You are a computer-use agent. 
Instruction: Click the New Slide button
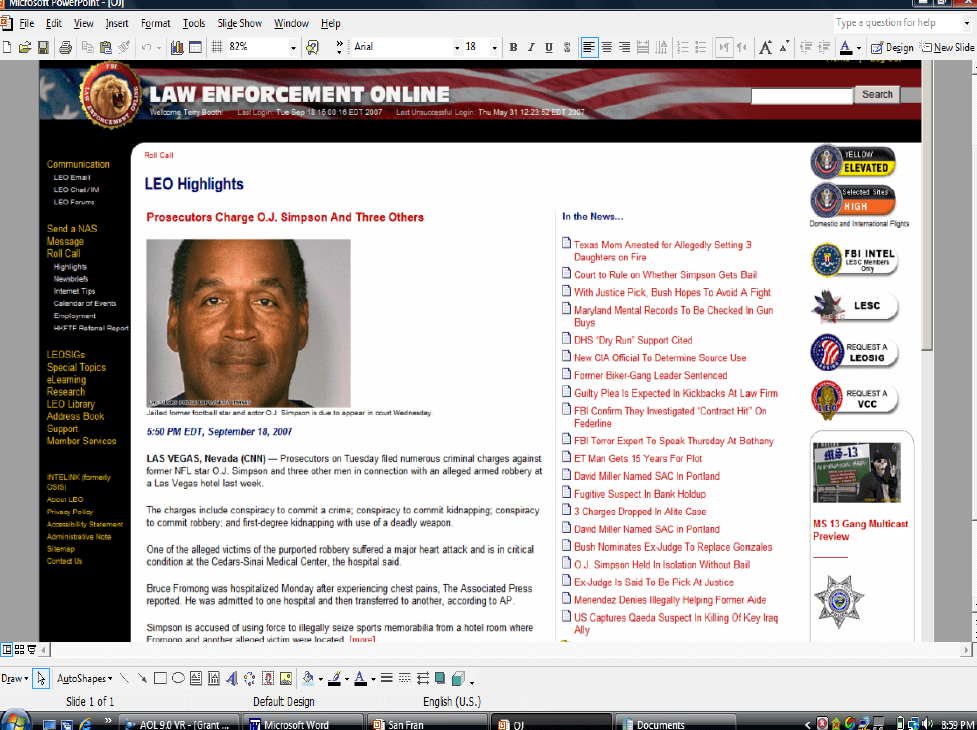pyautogui.click(x=947, y=47)
